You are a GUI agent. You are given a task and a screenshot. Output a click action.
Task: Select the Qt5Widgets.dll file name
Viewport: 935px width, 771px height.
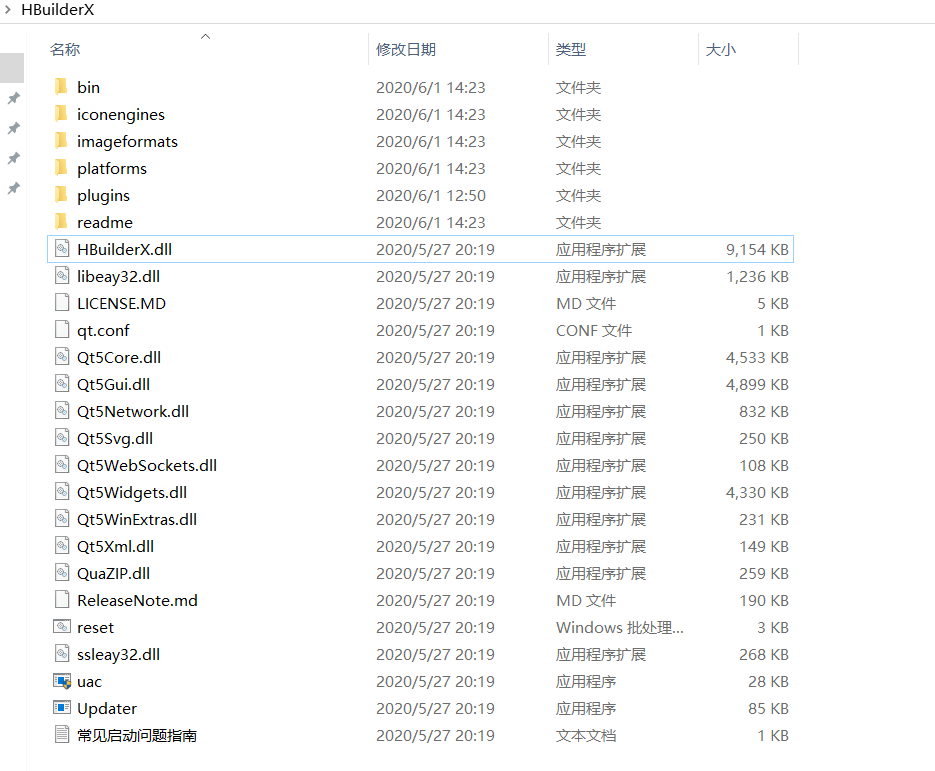(132, 493)
